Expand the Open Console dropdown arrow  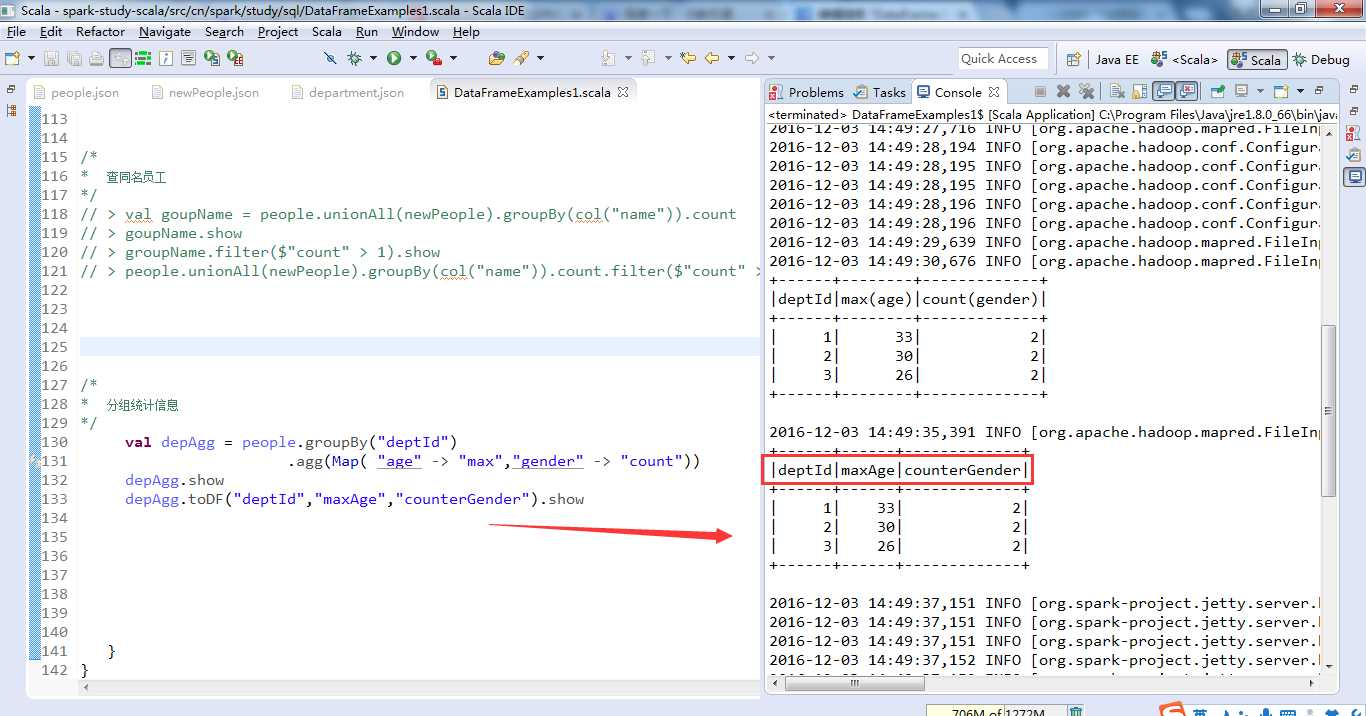click(1300, 91)
